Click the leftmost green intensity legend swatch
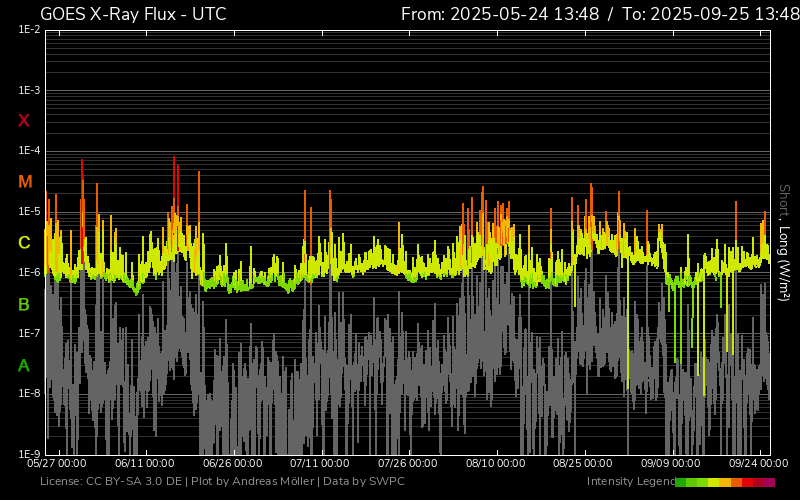 pos(681,482)
